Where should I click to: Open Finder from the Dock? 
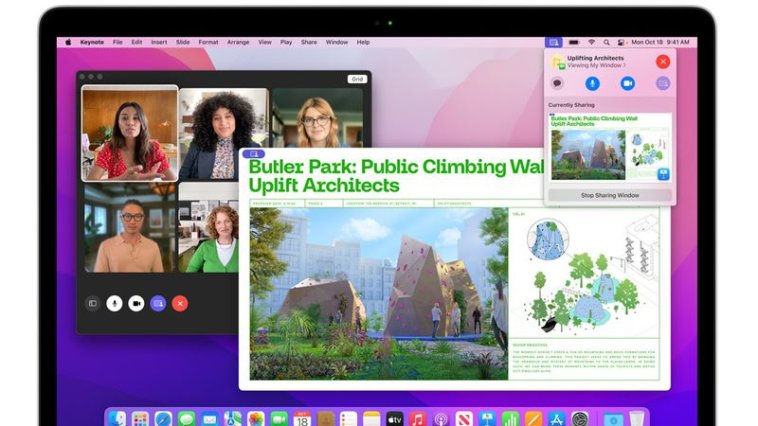pos(117,419)
